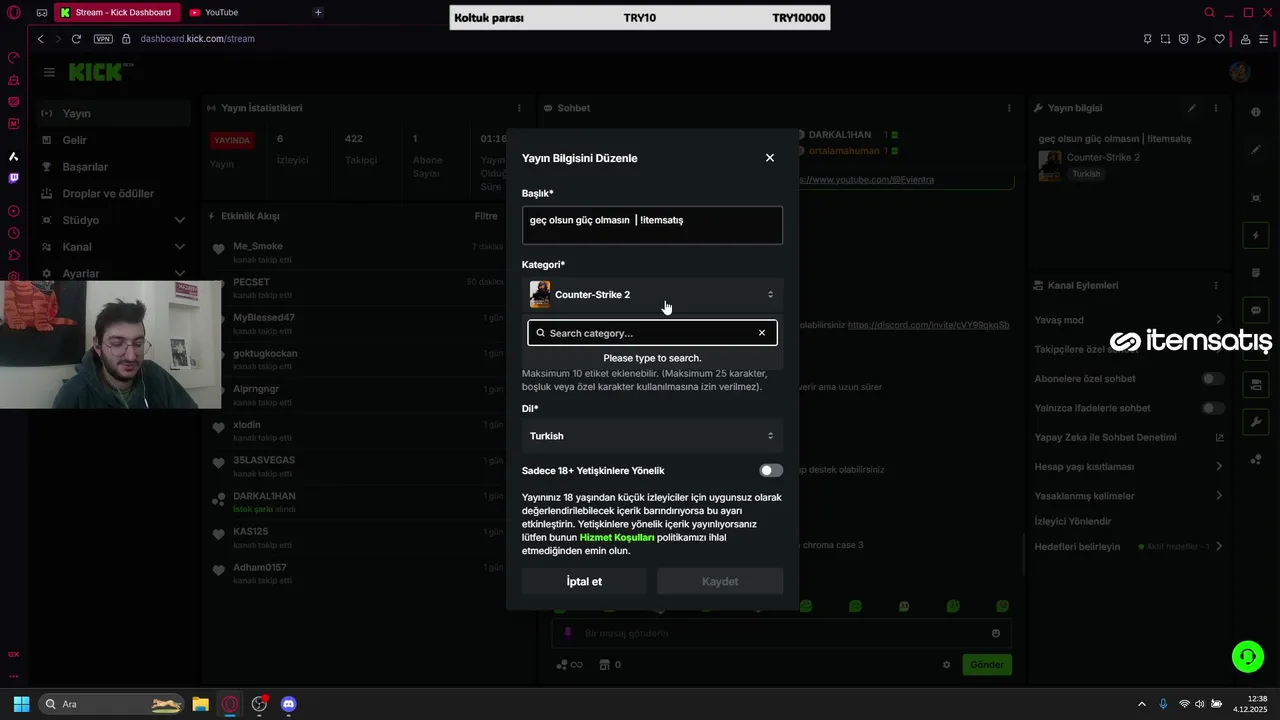Image resolution: width=1280 pixels, height=720 pixels.
Task: Select pencil icon in right widget rail
Action: [1256, 150]
